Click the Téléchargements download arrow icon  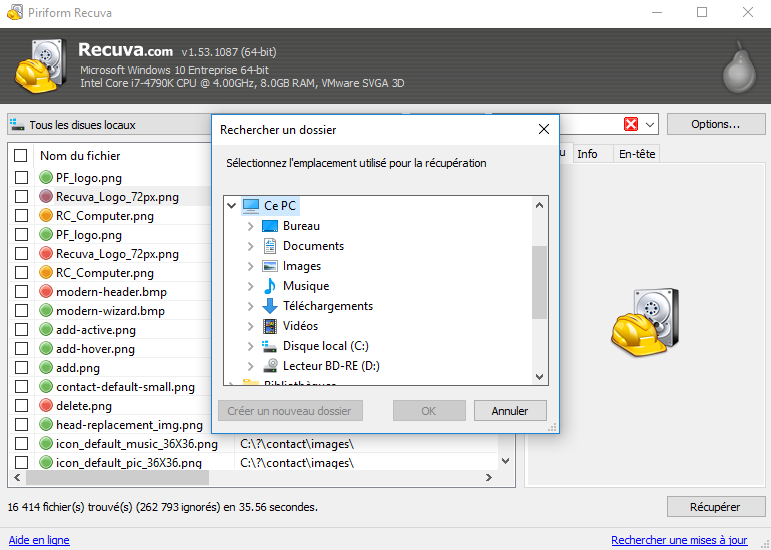pos(269,306)
